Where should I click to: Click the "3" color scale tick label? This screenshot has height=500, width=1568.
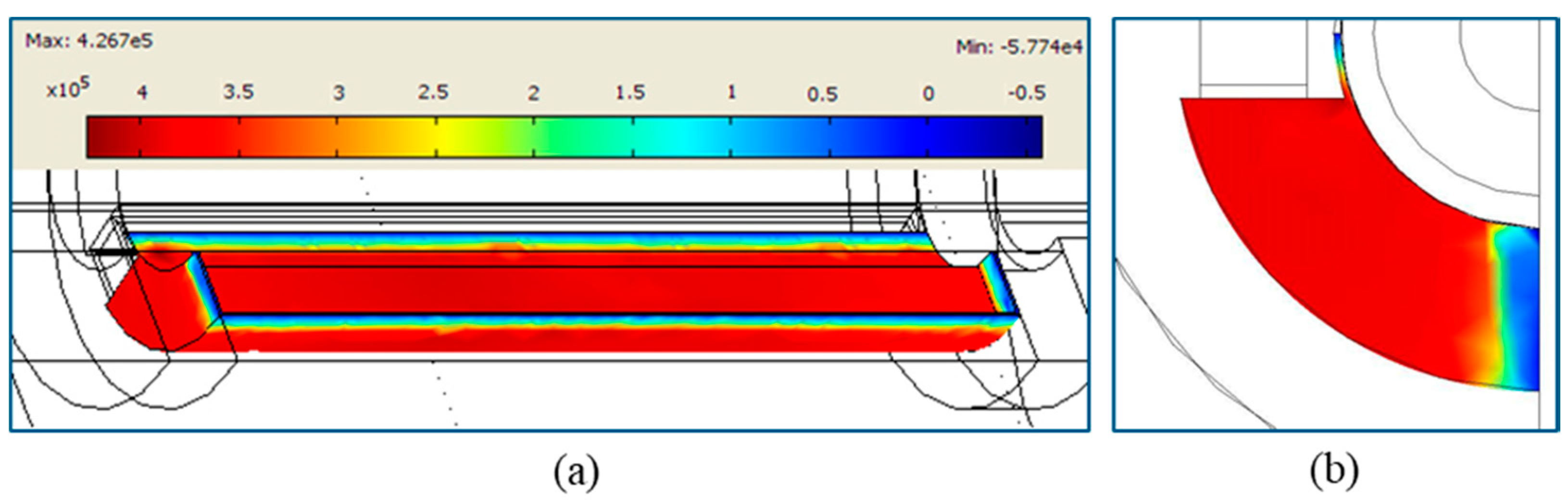pos(339,92)
